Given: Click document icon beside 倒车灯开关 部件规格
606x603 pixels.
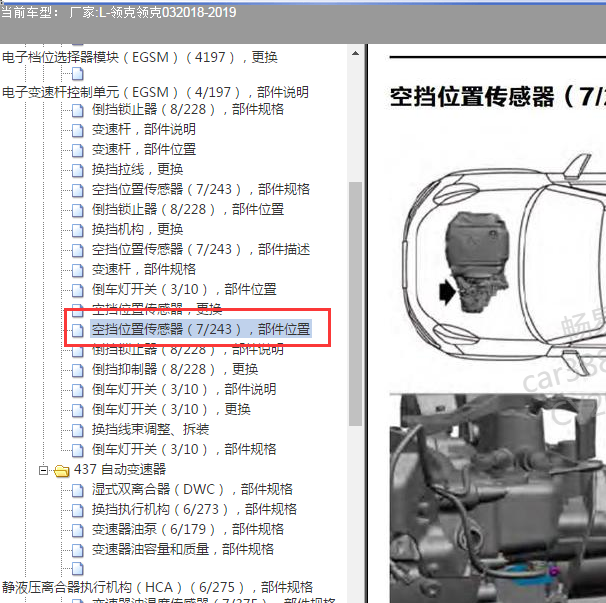Looking at the screenshot, I should [x=78, y=451].
